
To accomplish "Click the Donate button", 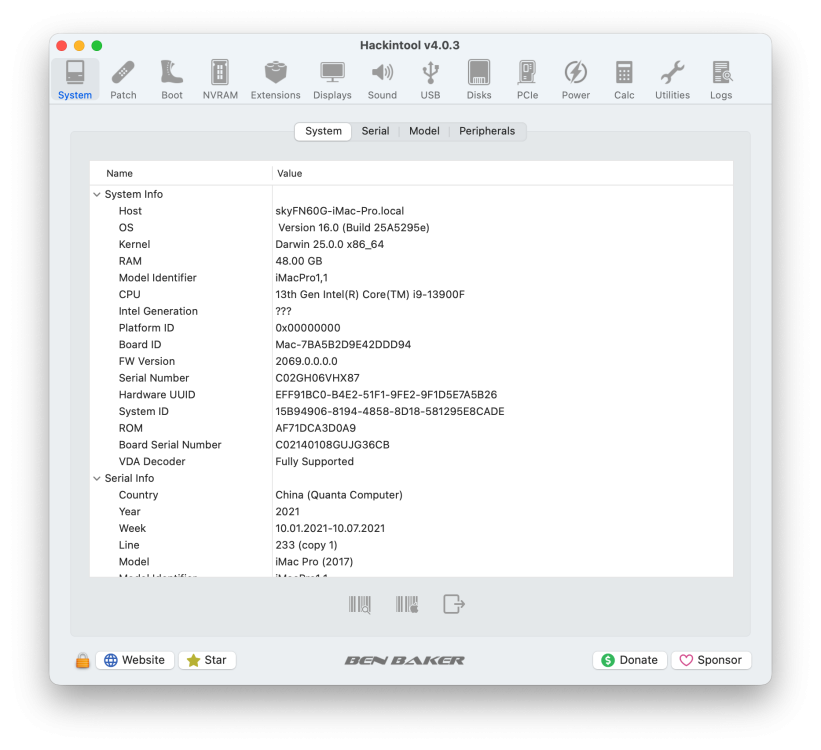I will [x=629, y=660].
